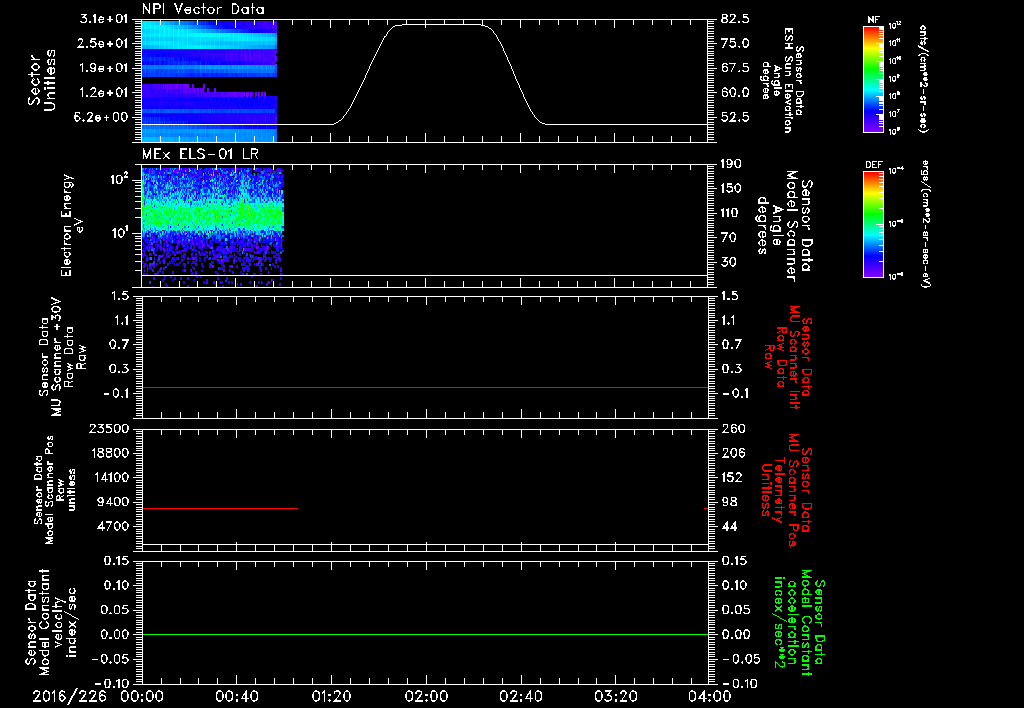Click the '152' telemetry tick value
Viewport: 1024px width, 708px height.
[733, 477]
